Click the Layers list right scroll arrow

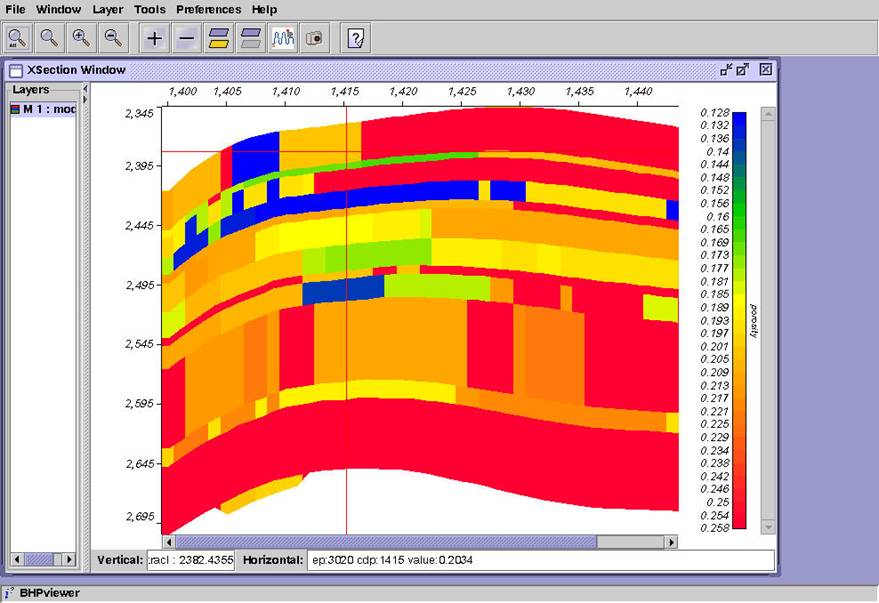(70, 559)
